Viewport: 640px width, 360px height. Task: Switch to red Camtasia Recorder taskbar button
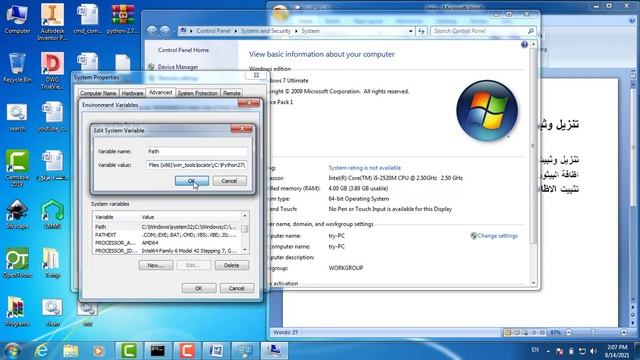pos(187,351)
